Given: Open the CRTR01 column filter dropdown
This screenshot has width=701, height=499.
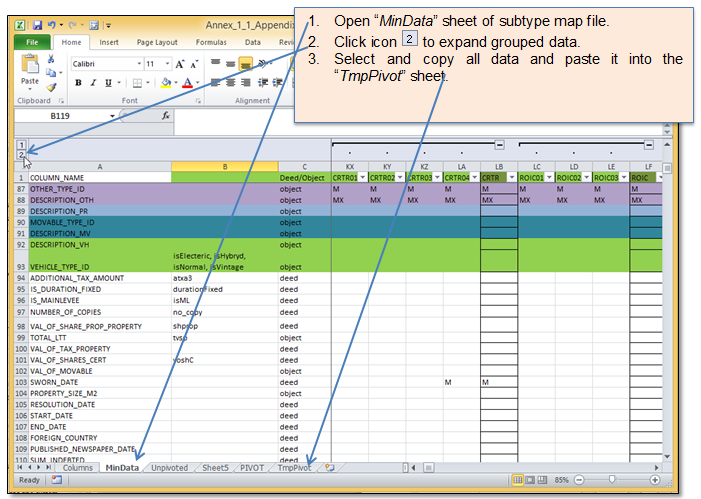Looking at the screenshot, I should 362,177.
